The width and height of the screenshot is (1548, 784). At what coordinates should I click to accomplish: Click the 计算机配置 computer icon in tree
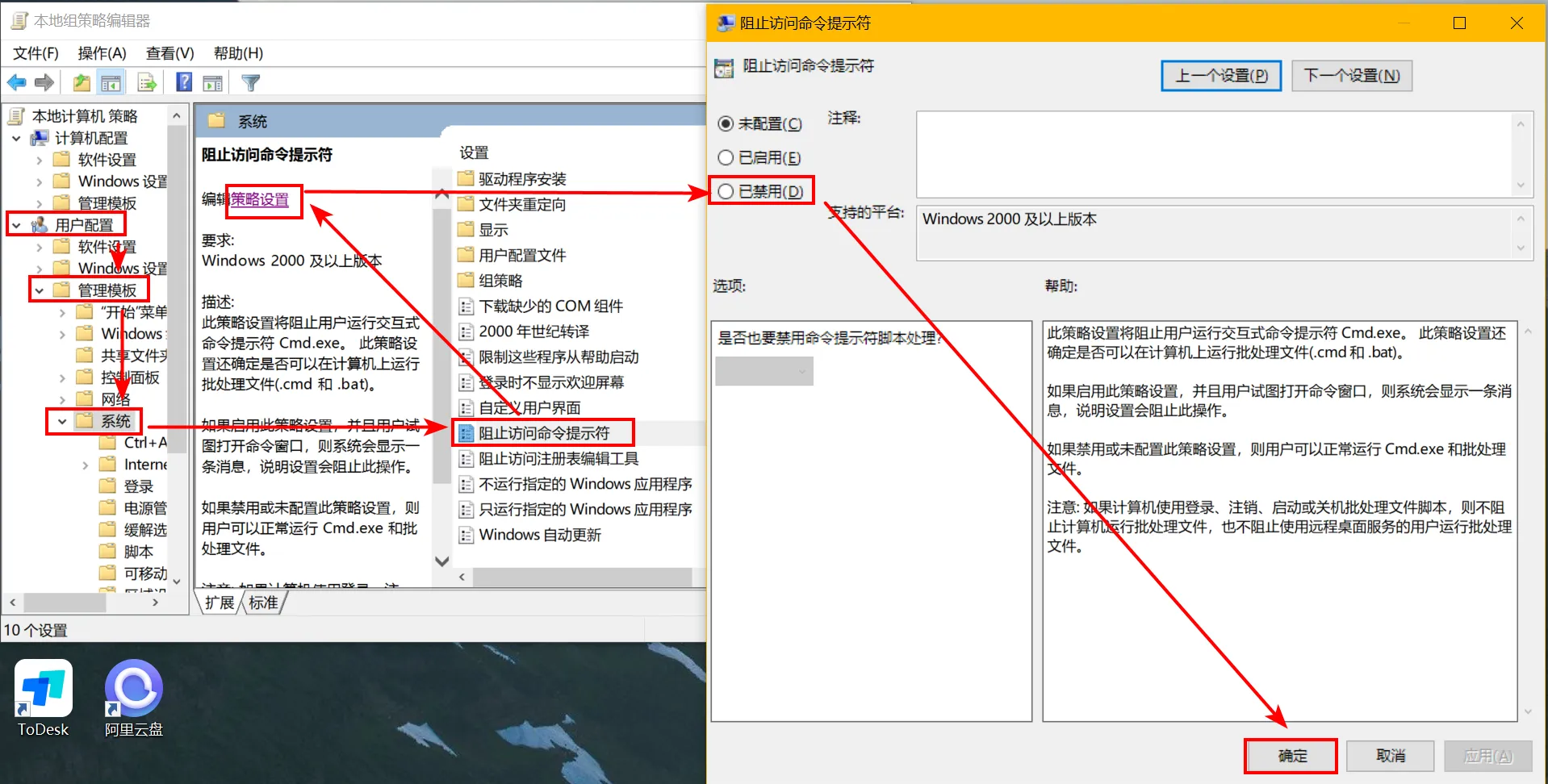pyautogui.click(x=39, y=138)
